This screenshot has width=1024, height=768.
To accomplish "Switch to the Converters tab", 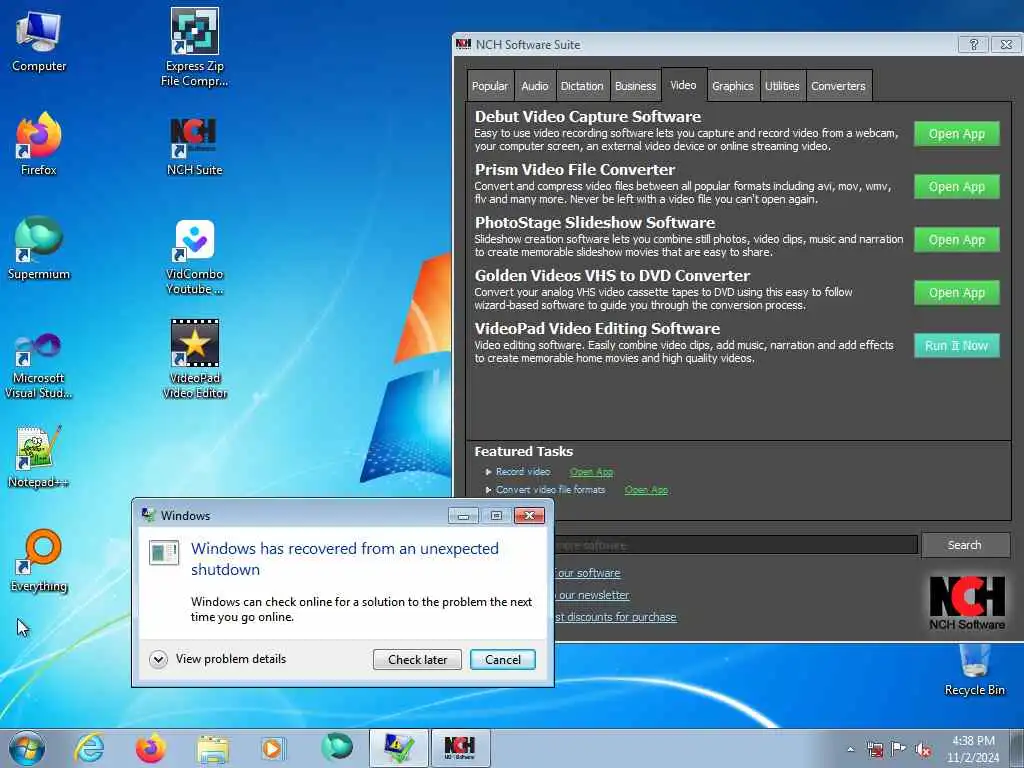I will click(x=838, y=86).
